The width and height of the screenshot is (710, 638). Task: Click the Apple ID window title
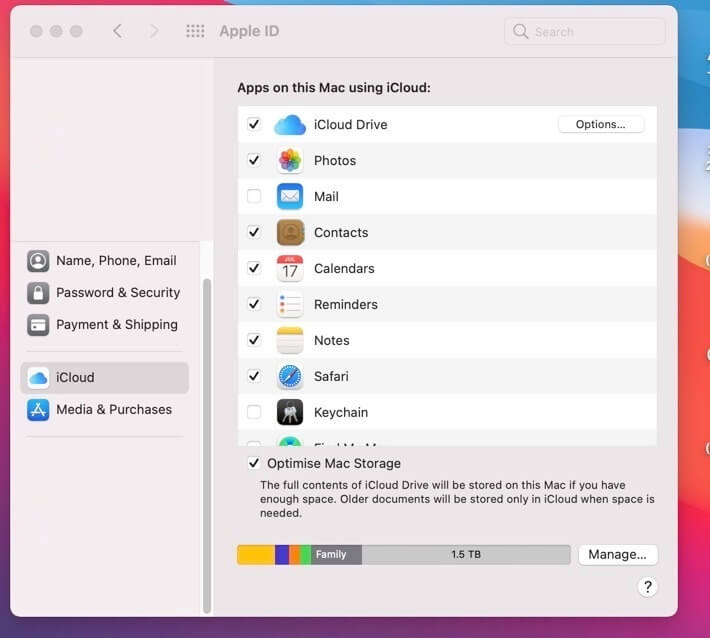pos(249,31)
